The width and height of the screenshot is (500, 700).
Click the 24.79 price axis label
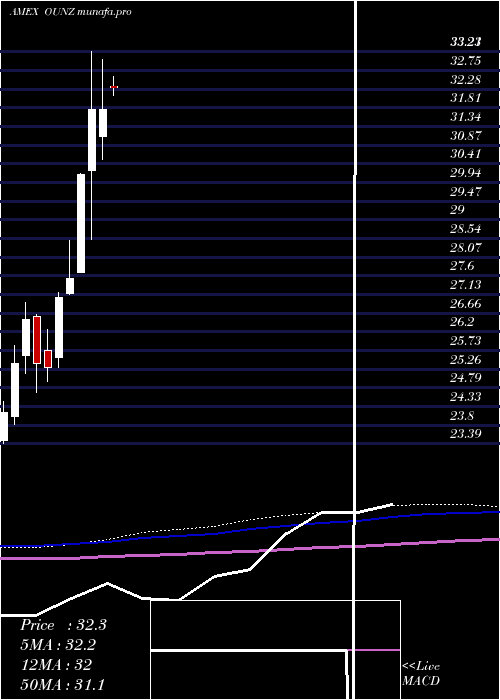(466, 378)
